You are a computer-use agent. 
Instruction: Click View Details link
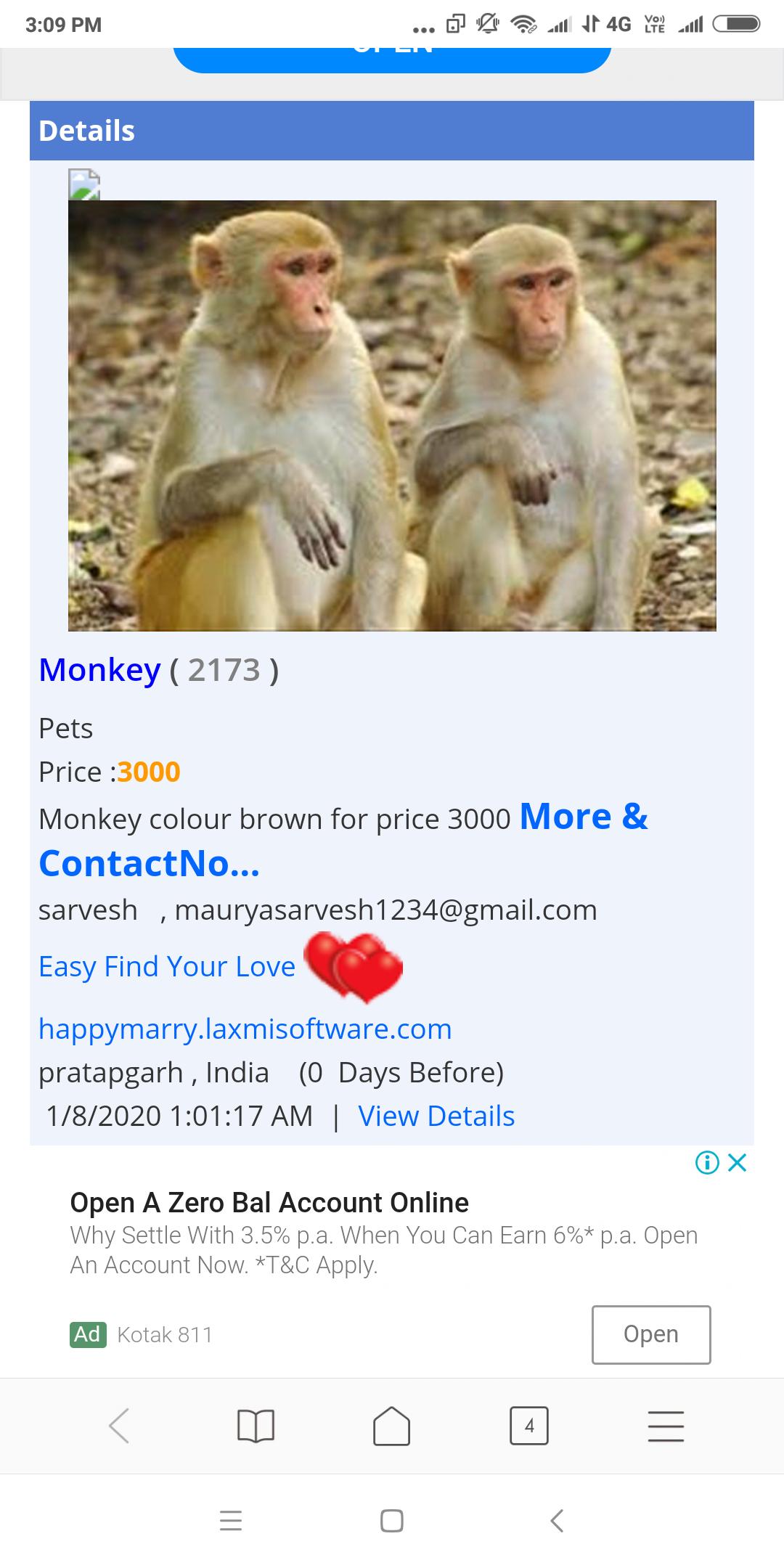pos(436,1116)
